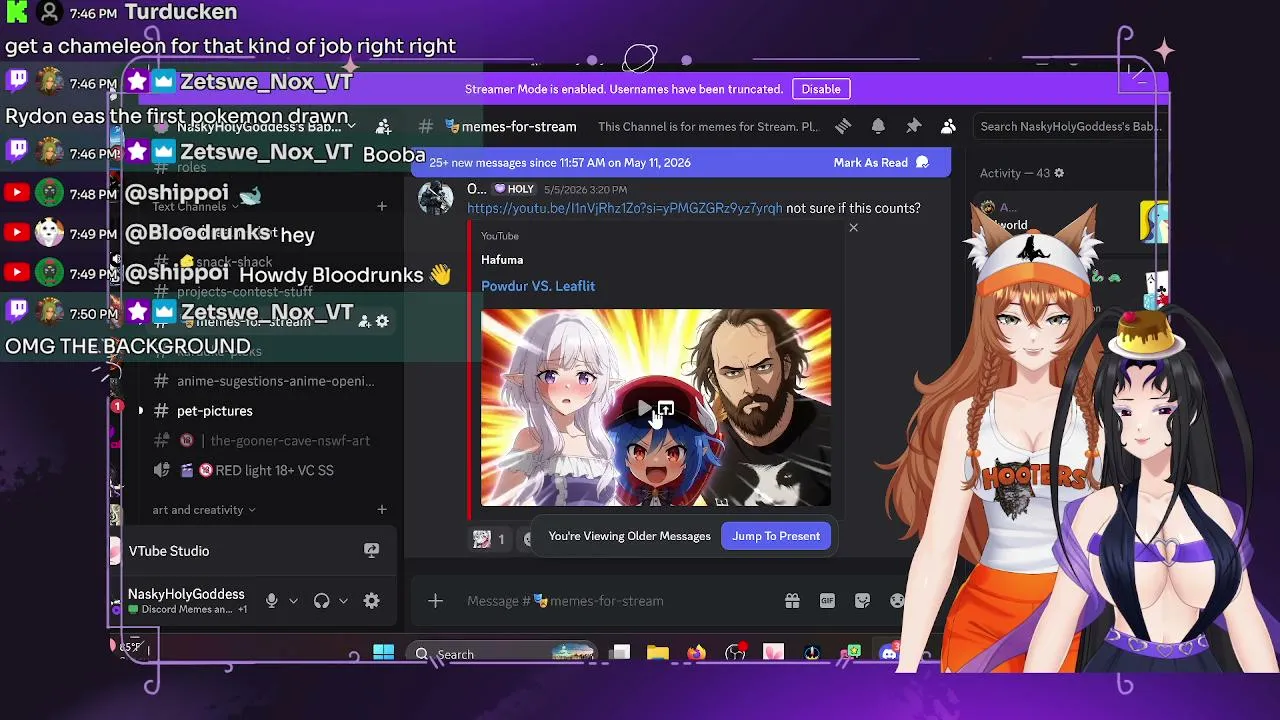
Task: Open the GIF picker
Action: point(827,601)
